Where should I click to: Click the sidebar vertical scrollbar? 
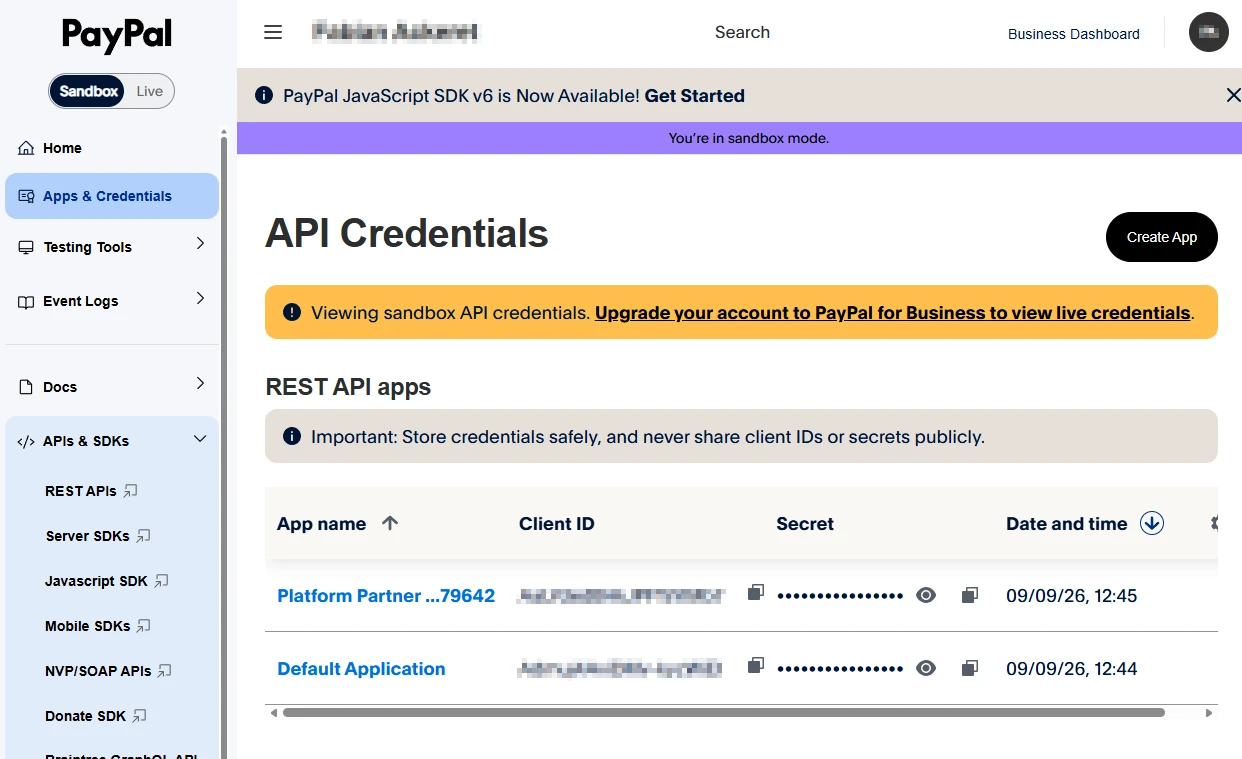coord(225,447)
